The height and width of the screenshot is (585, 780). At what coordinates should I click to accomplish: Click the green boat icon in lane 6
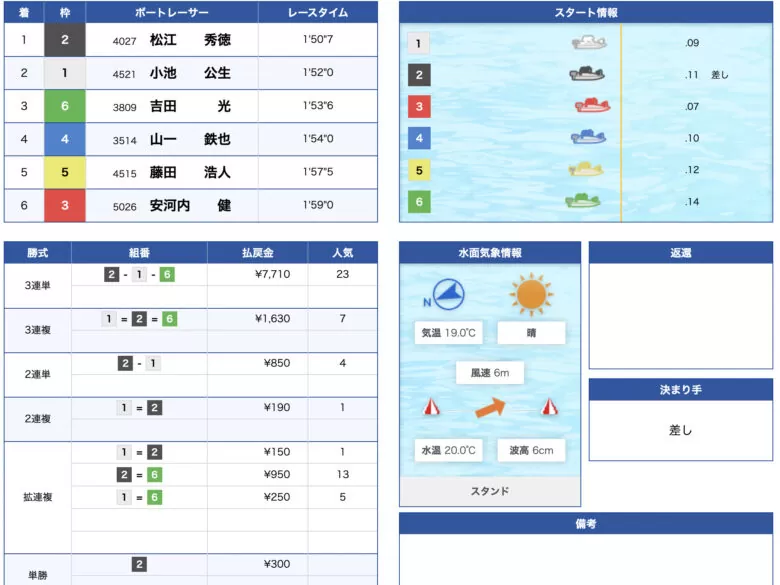coord(583,201)
